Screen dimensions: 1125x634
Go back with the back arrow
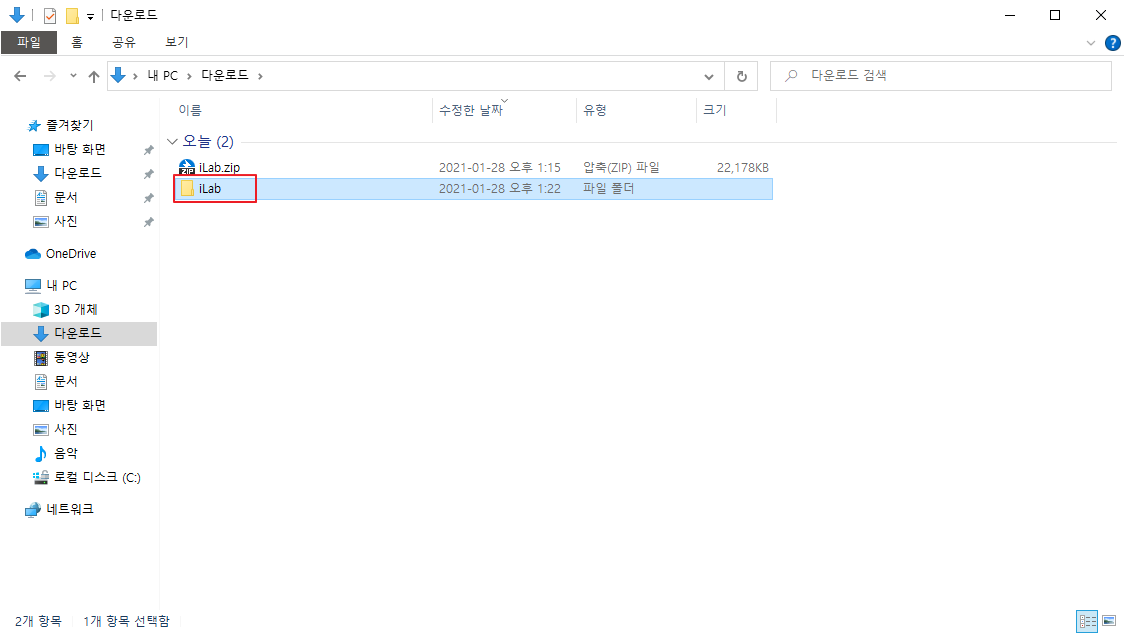[x=20, y=76]
